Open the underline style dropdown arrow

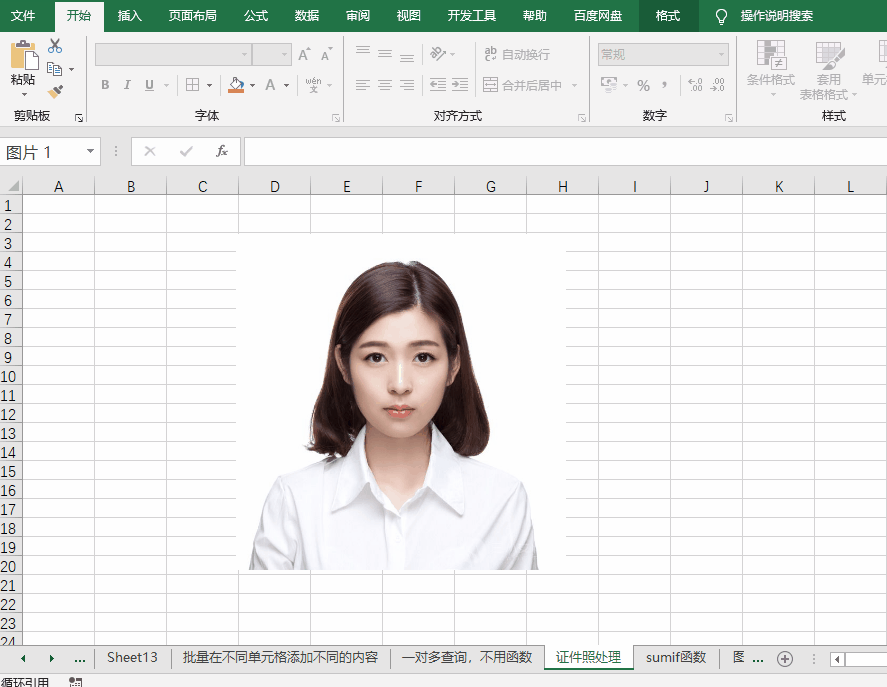[x=166, y=85]
